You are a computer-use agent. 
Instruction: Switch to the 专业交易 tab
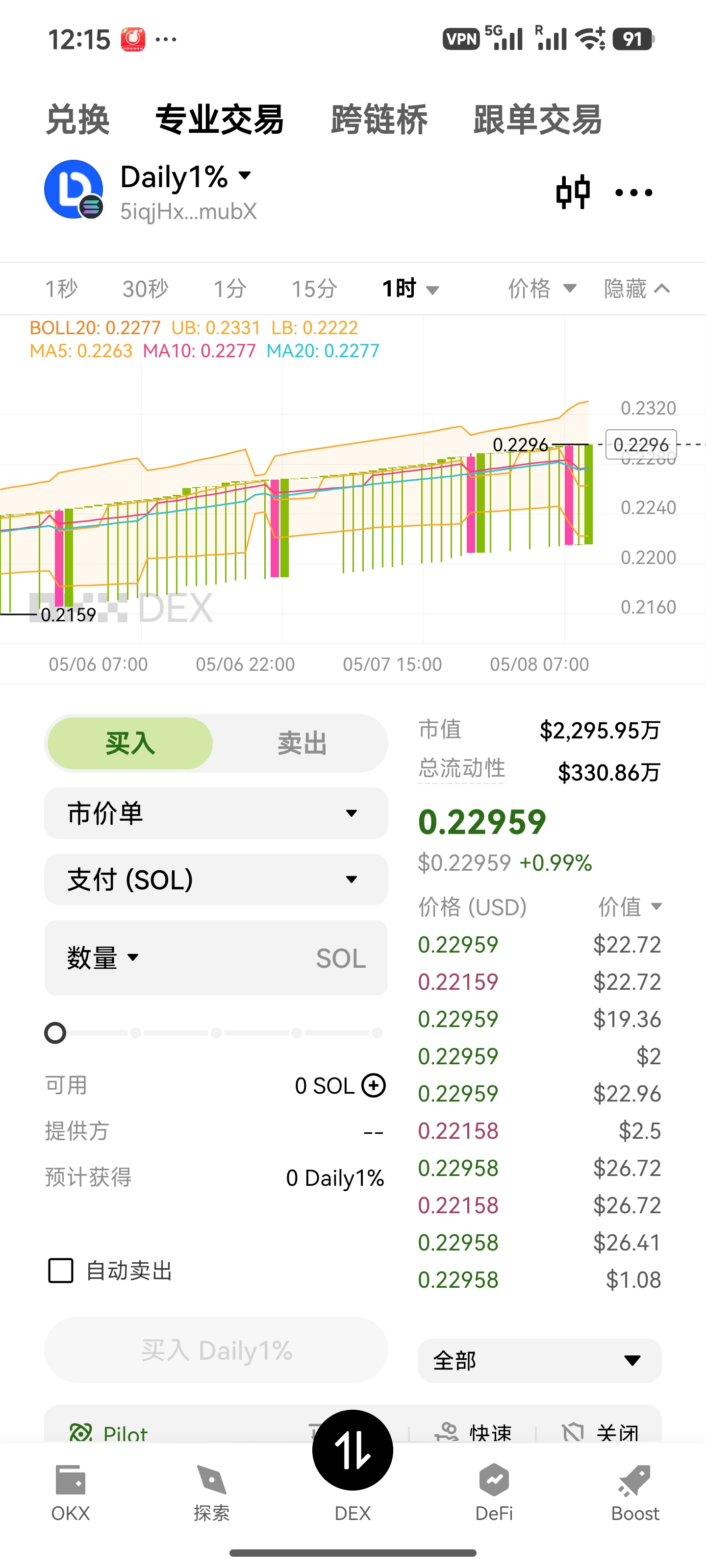pos(219,119)
